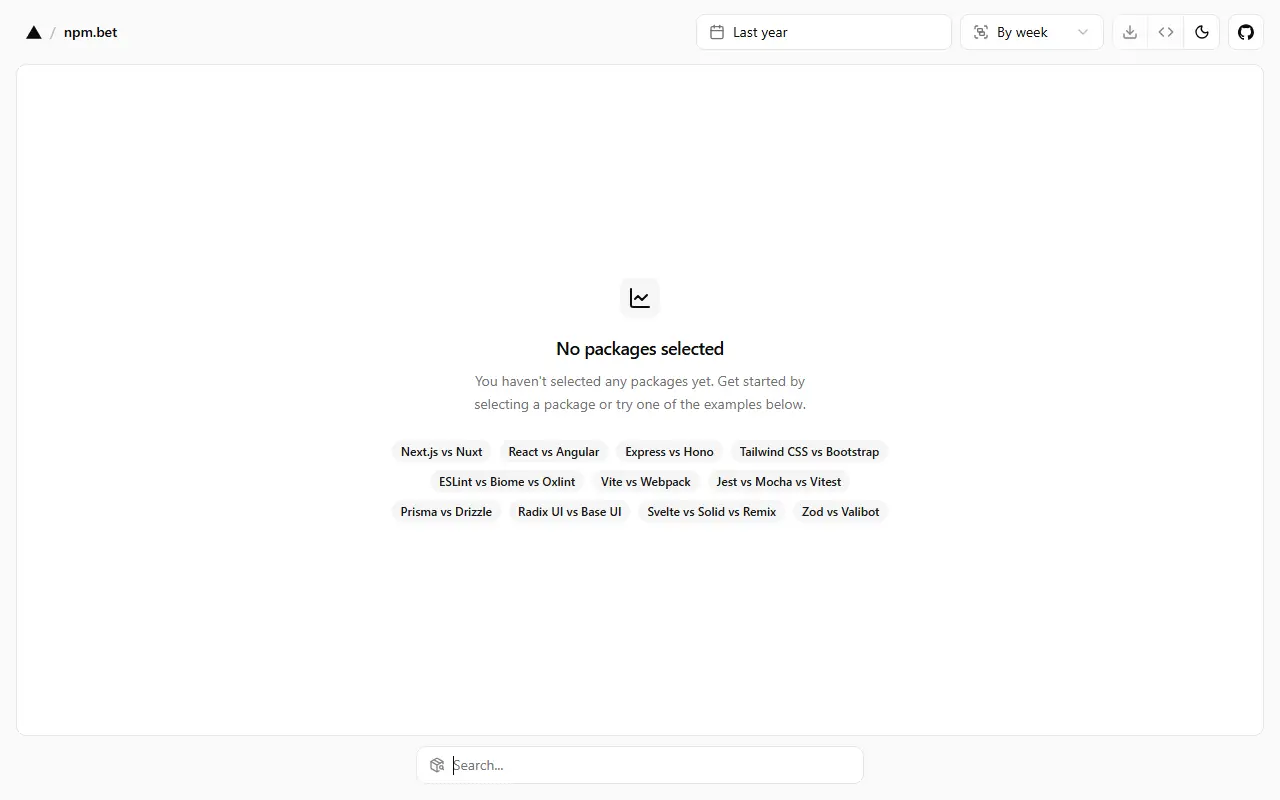
Task: Choose the Svelte vs Solid vs Remix example
Action: tap(712, 512)
